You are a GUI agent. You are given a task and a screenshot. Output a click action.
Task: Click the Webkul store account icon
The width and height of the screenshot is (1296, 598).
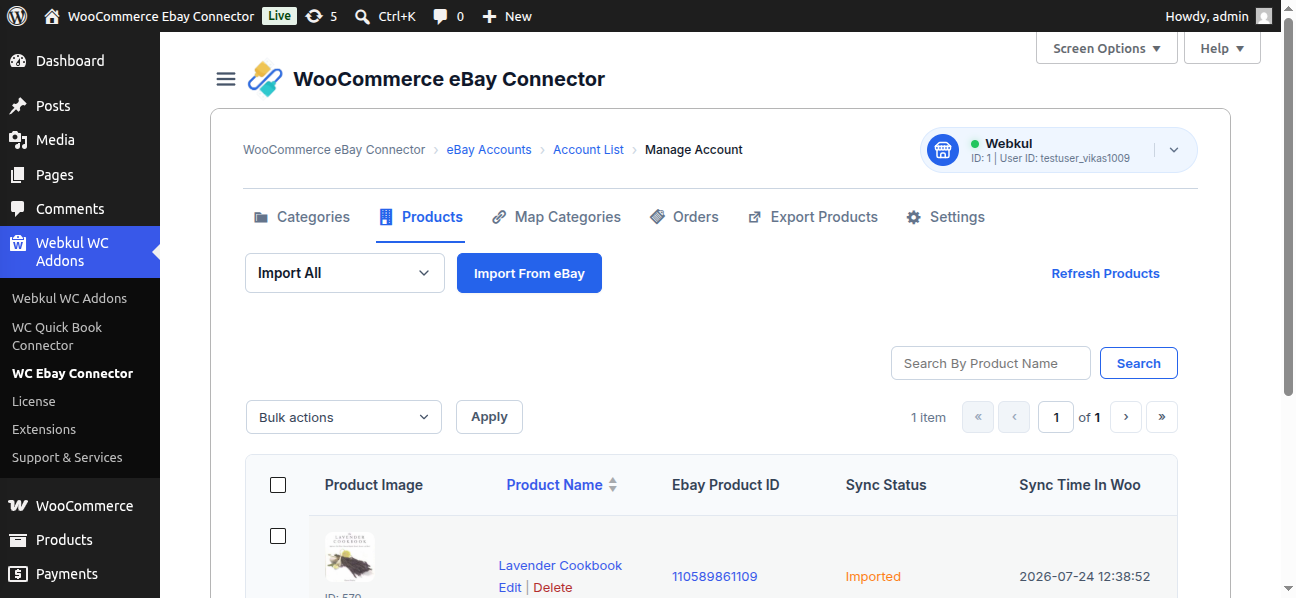point(942,150)
